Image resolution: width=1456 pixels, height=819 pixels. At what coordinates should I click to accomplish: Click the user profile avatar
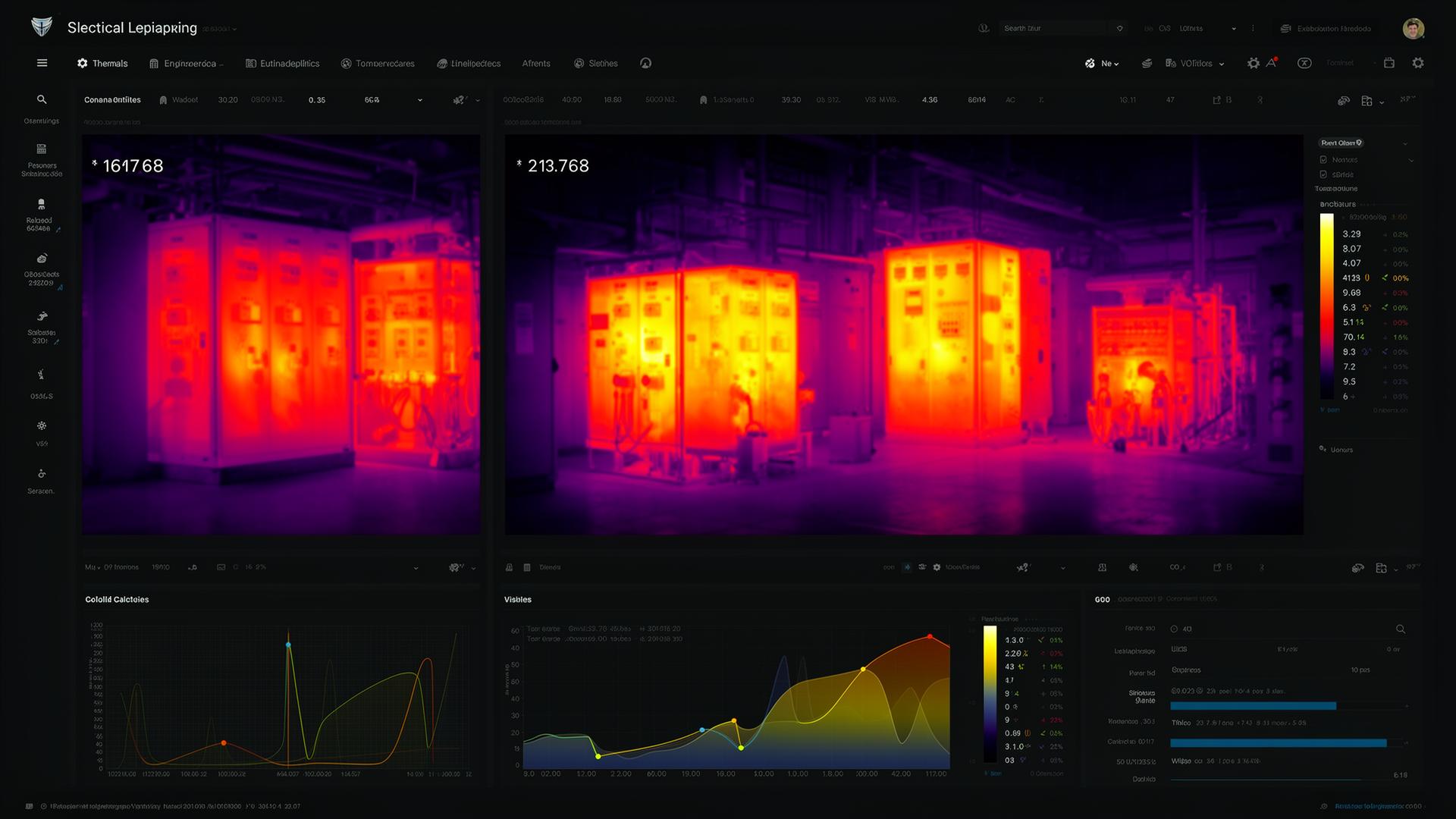1413,29
